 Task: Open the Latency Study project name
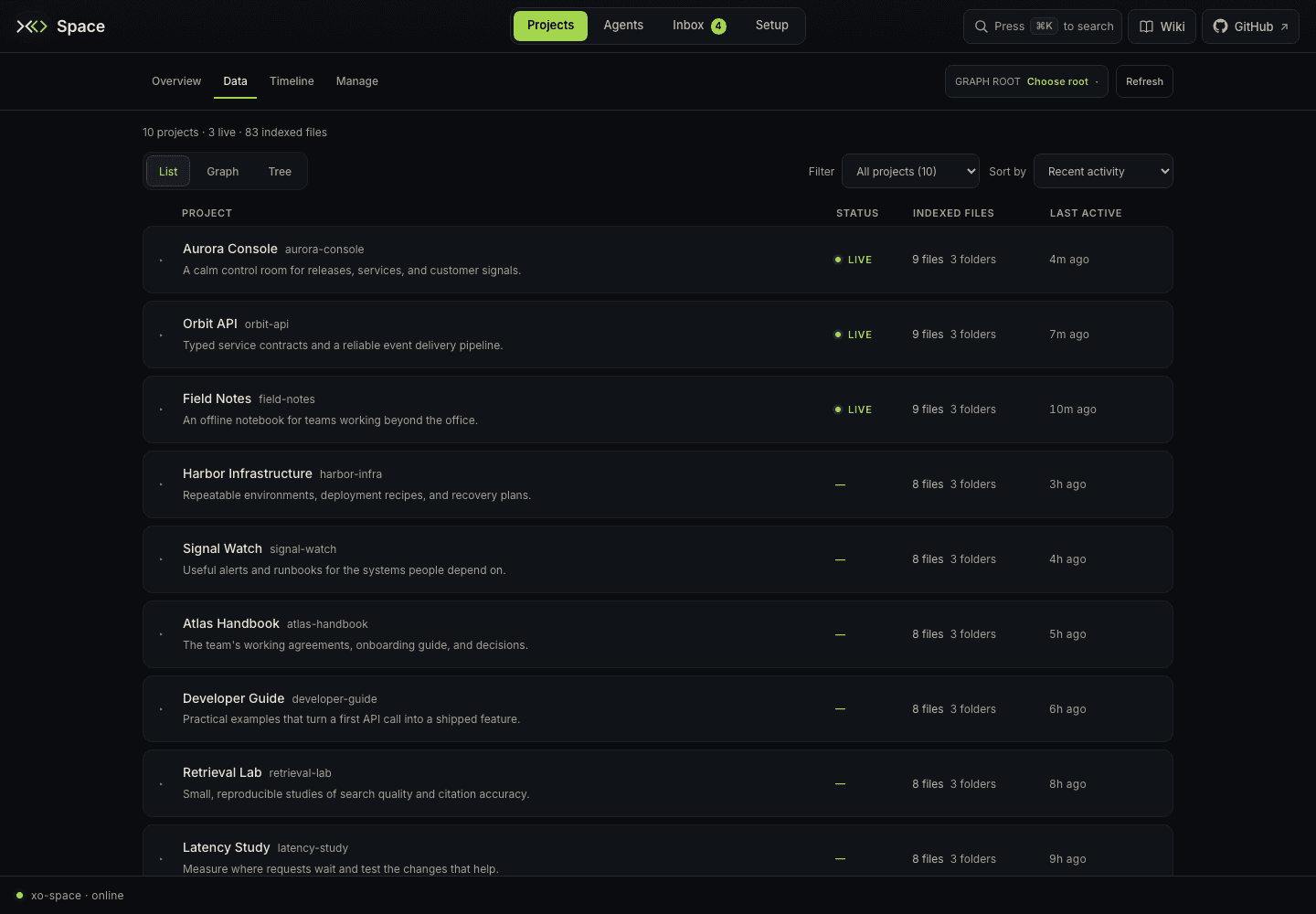(x=227, y=847)
